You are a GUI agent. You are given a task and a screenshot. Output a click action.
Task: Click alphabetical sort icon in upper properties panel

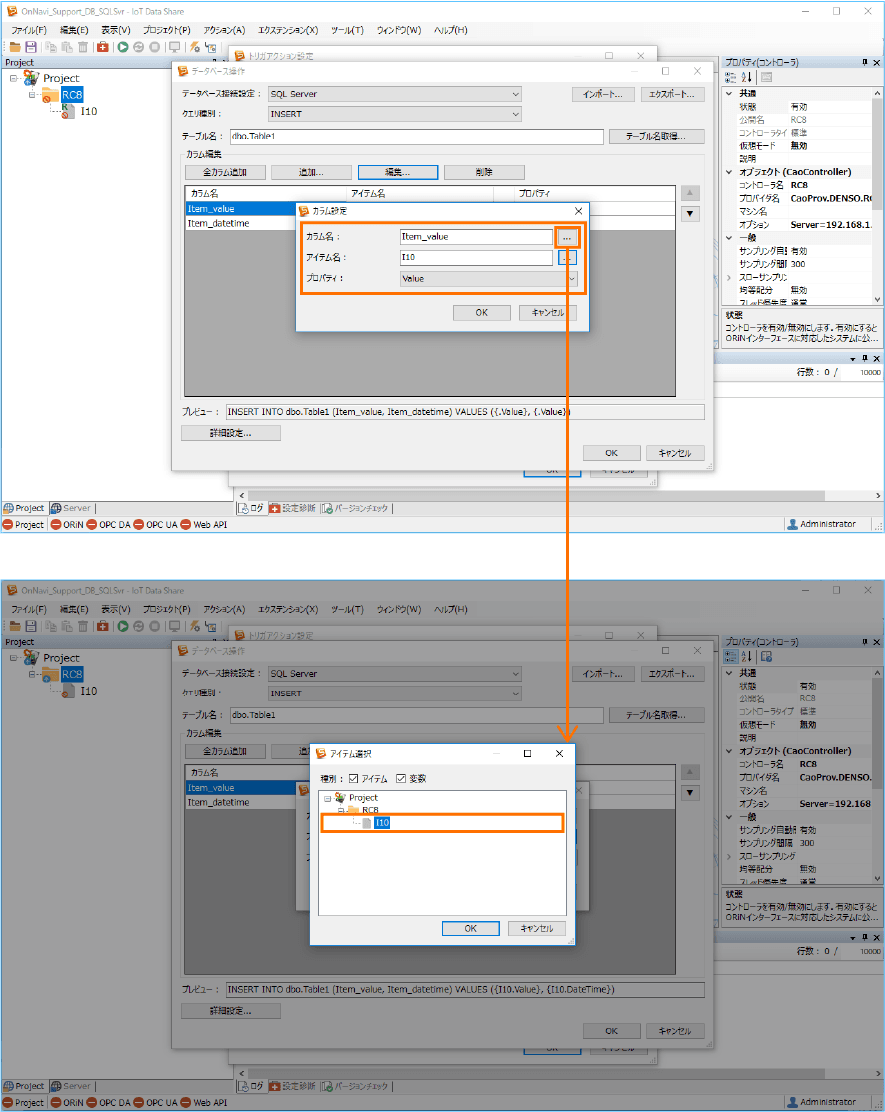point(746,77)
